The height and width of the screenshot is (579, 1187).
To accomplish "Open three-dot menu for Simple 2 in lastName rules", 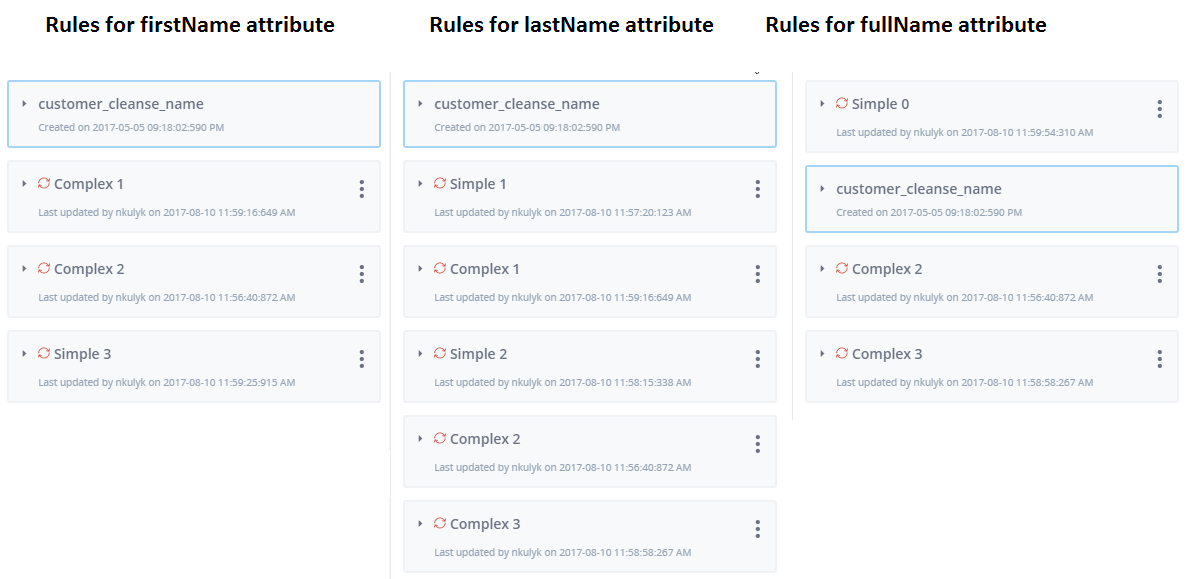I will [758, 359].
